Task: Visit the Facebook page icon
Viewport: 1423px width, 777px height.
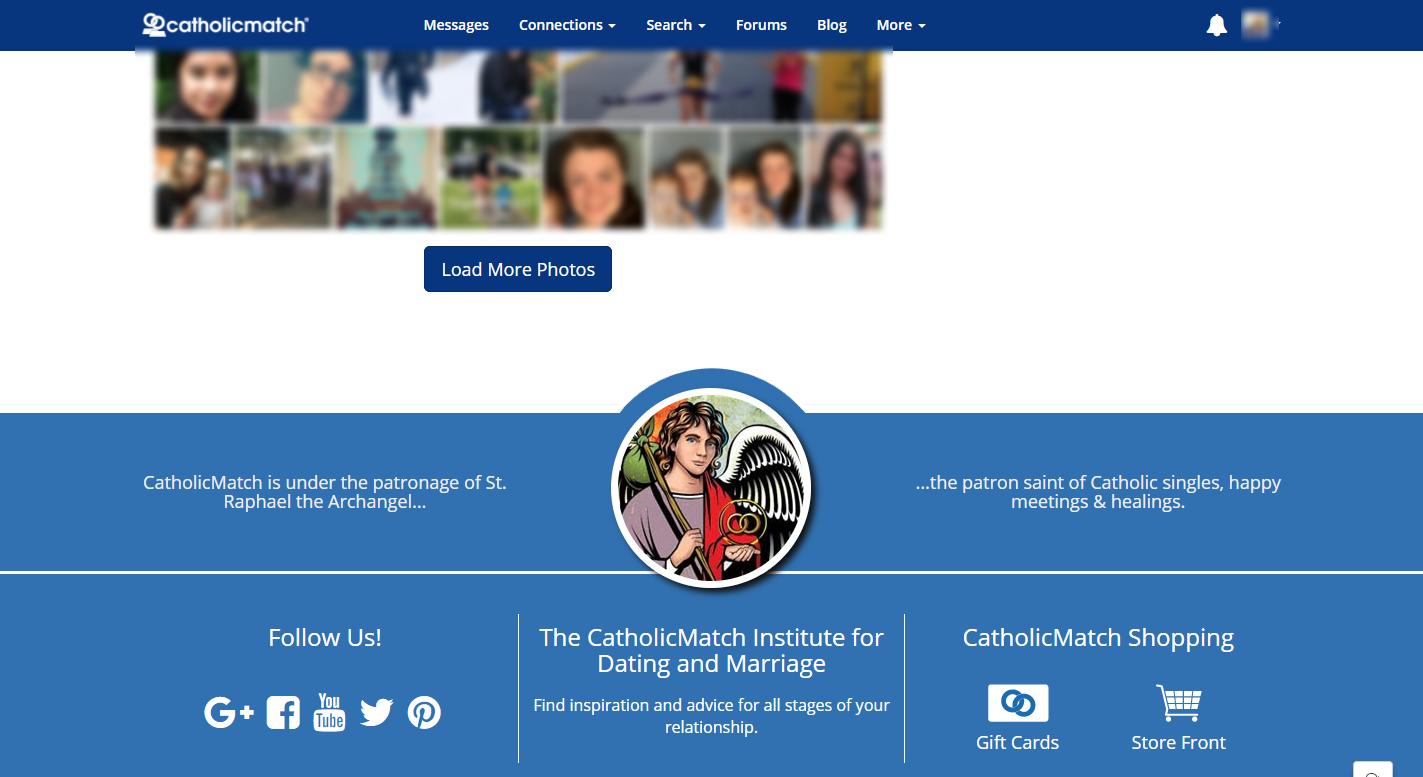Action: pos(283,712)
